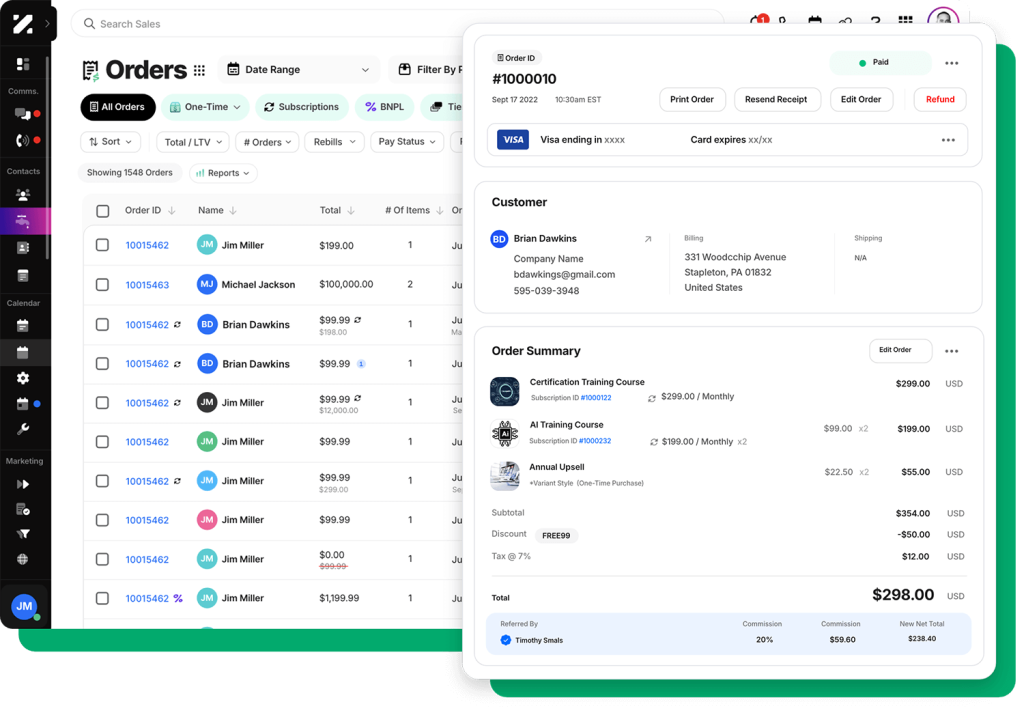The image size is (1024, 715).
Task: Open the notifications bell with red badge
Action: point(758,20)
